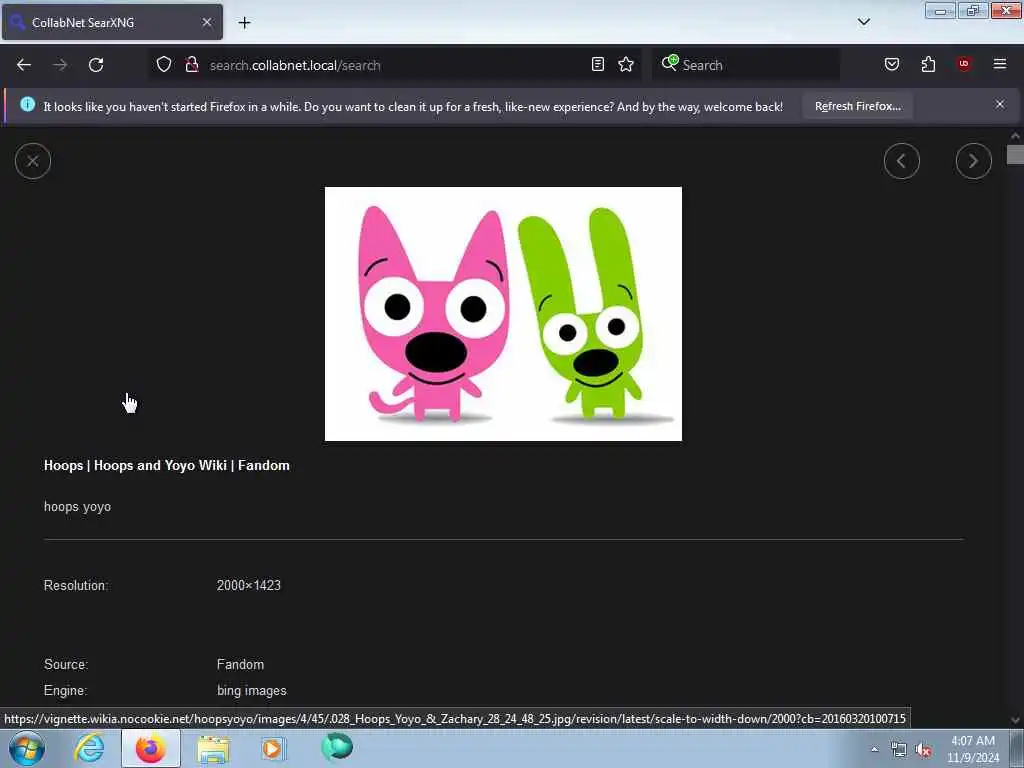Open the uBlock Origin extension

click(964, 65)
